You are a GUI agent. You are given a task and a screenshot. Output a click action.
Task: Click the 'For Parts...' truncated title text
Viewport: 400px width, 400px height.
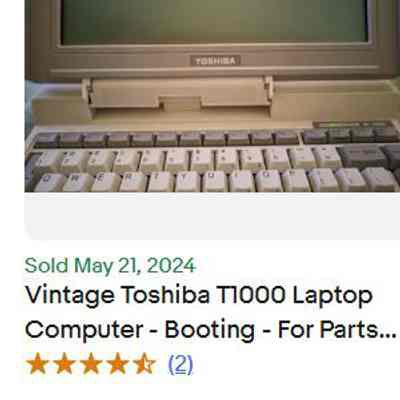(337, 330)
